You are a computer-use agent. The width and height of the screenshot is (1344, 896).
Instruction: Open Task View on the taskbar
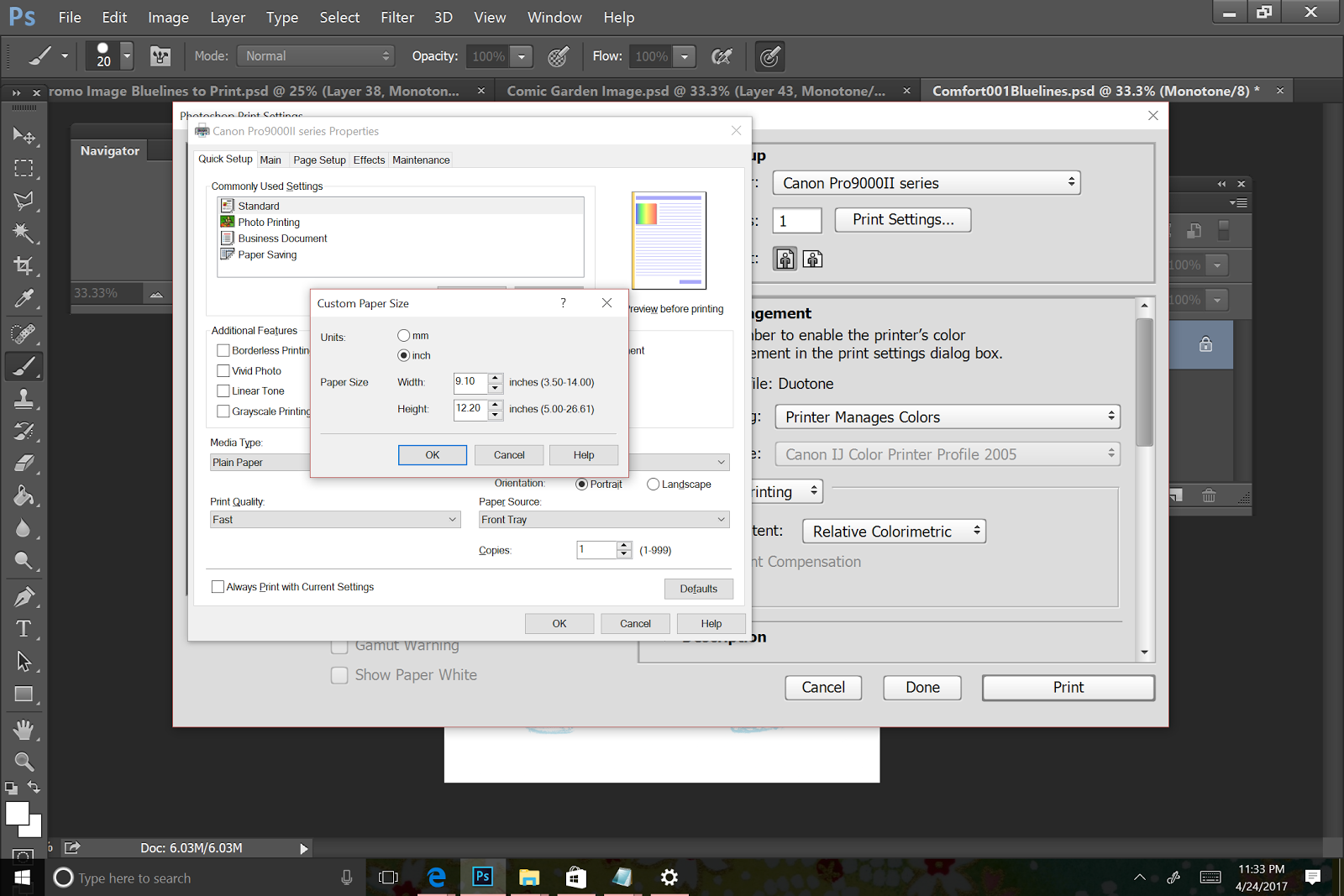pyautogui.click(x=388, y=878)
